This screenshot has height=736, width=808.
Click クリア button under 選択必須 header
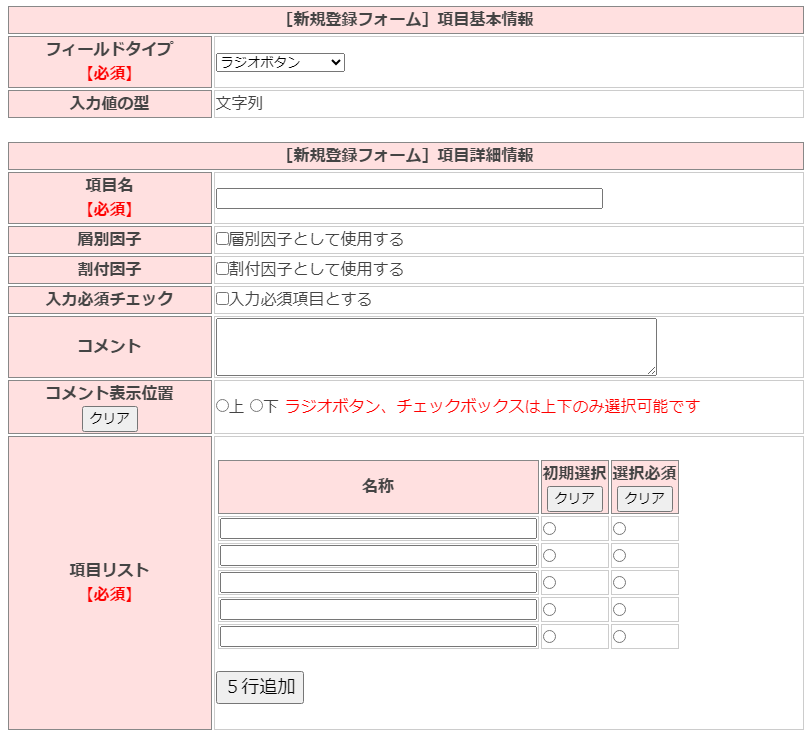pyautogui.click(x=644, y=499)
